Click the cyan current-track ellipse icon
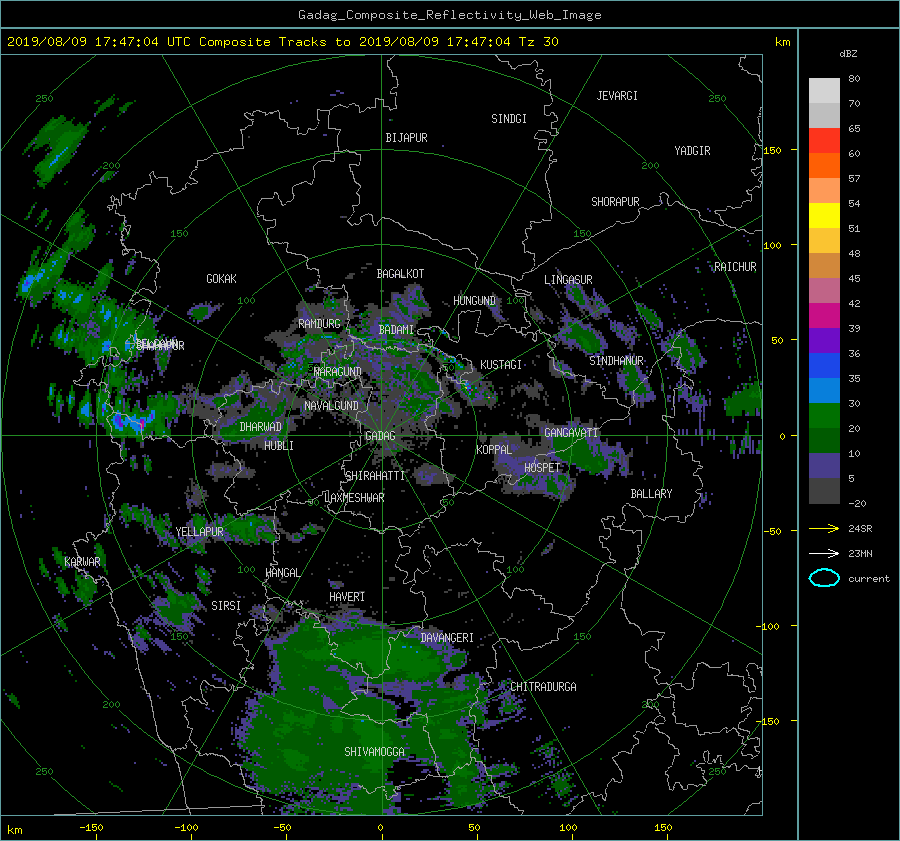This screenshot has height=841, width=900. (x=824, y=578)
